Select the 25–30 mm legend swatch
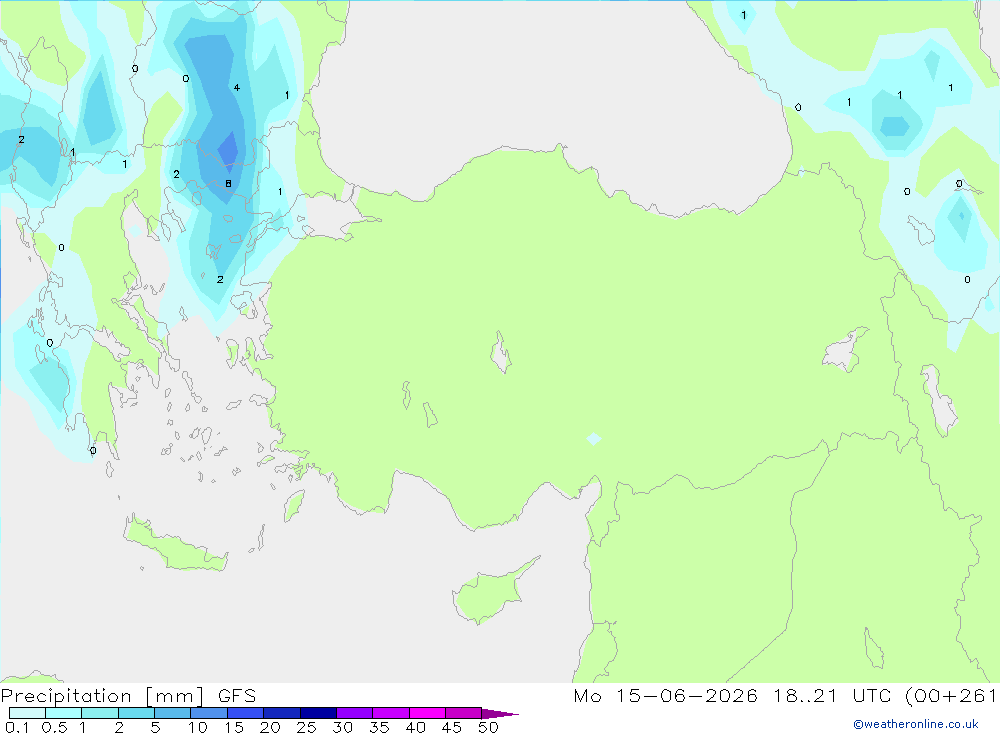Screen dimensions: 1000x733 point(318,713)
